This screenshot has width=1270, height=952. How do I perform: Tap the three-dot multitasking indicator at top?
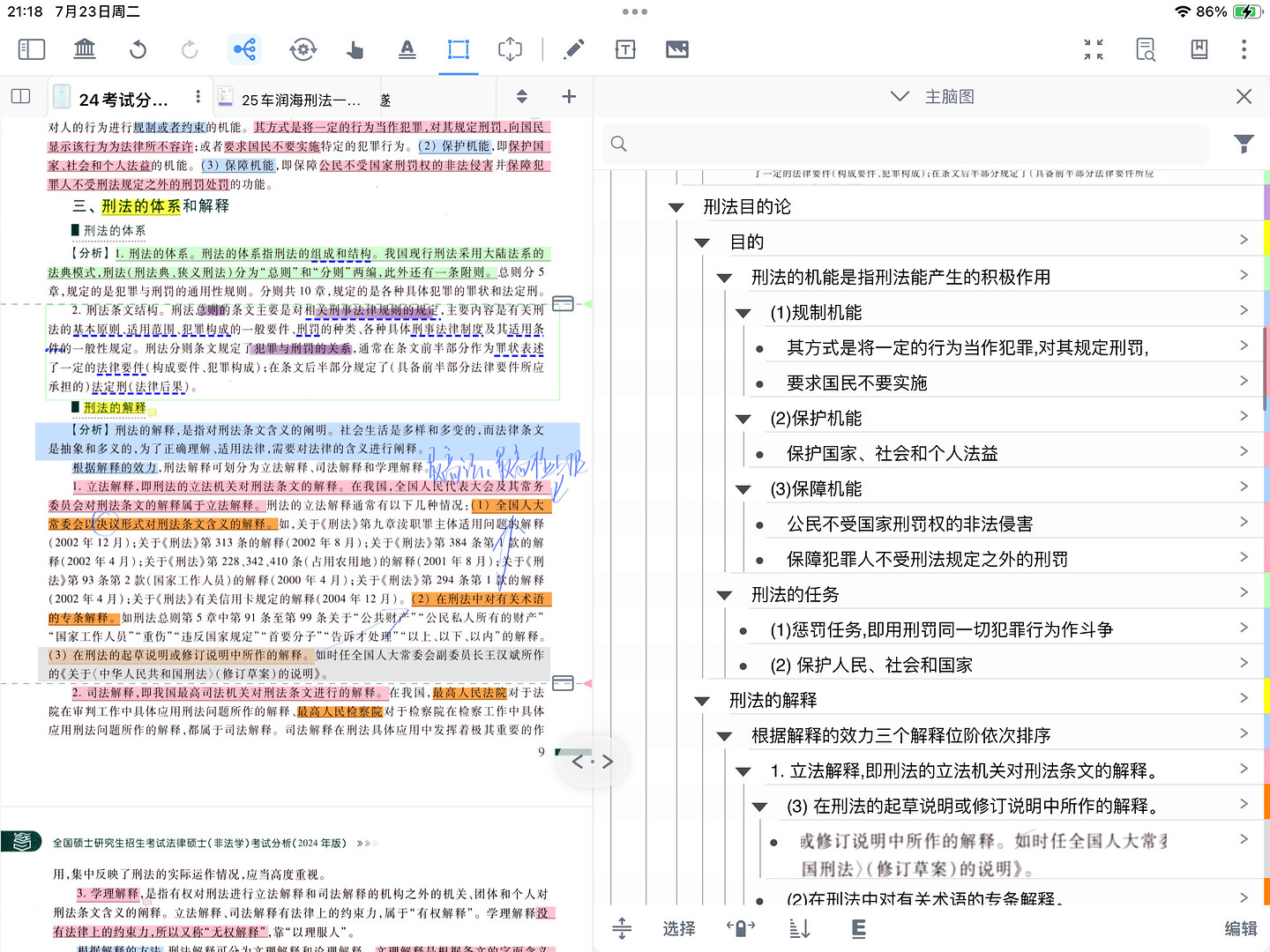[x=635, y=11]
